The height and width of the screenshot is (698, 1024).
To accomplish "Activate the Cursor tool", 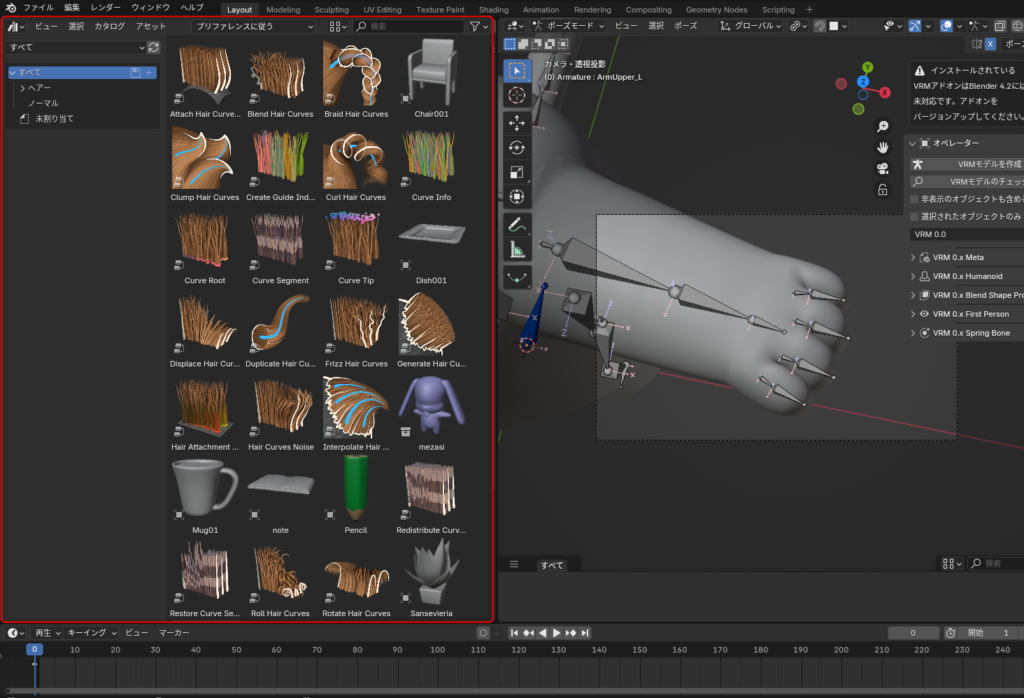I will (x=517, y=95).
